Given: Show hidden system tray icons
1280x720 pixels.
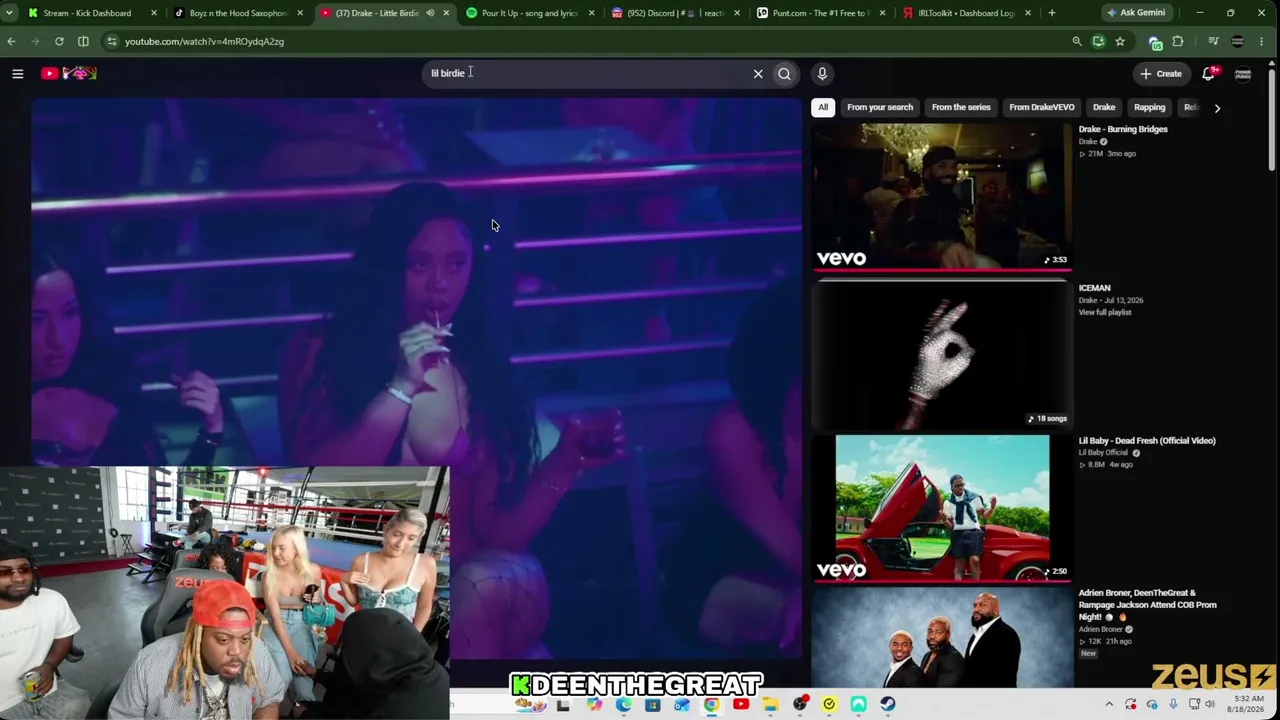Looking at the screenshot, I should 1109,705.
